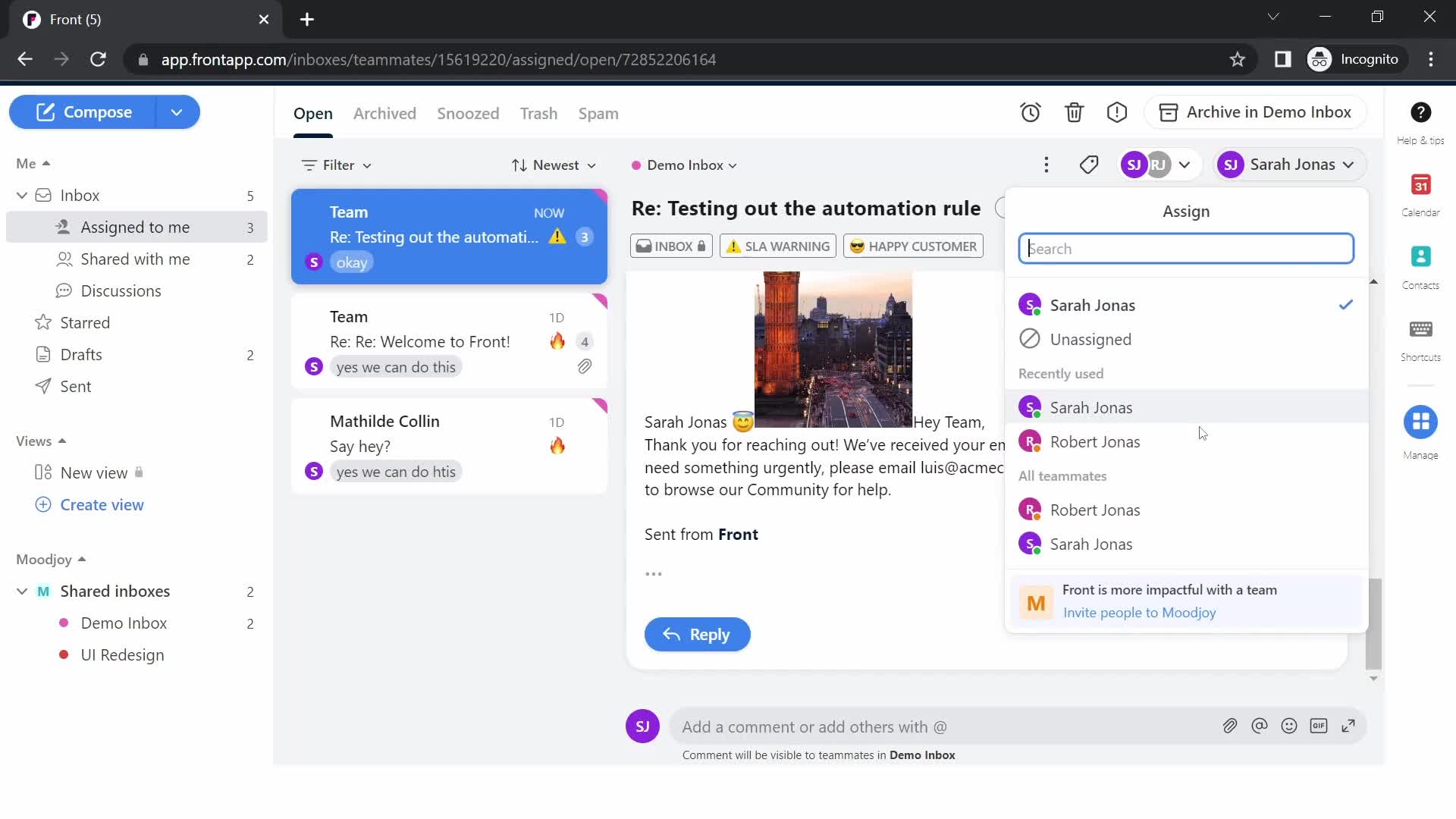Screen dimensions: 1456x819
Task: Open the Chrome three-dot menu
Action: click(x=1431, y=59)
